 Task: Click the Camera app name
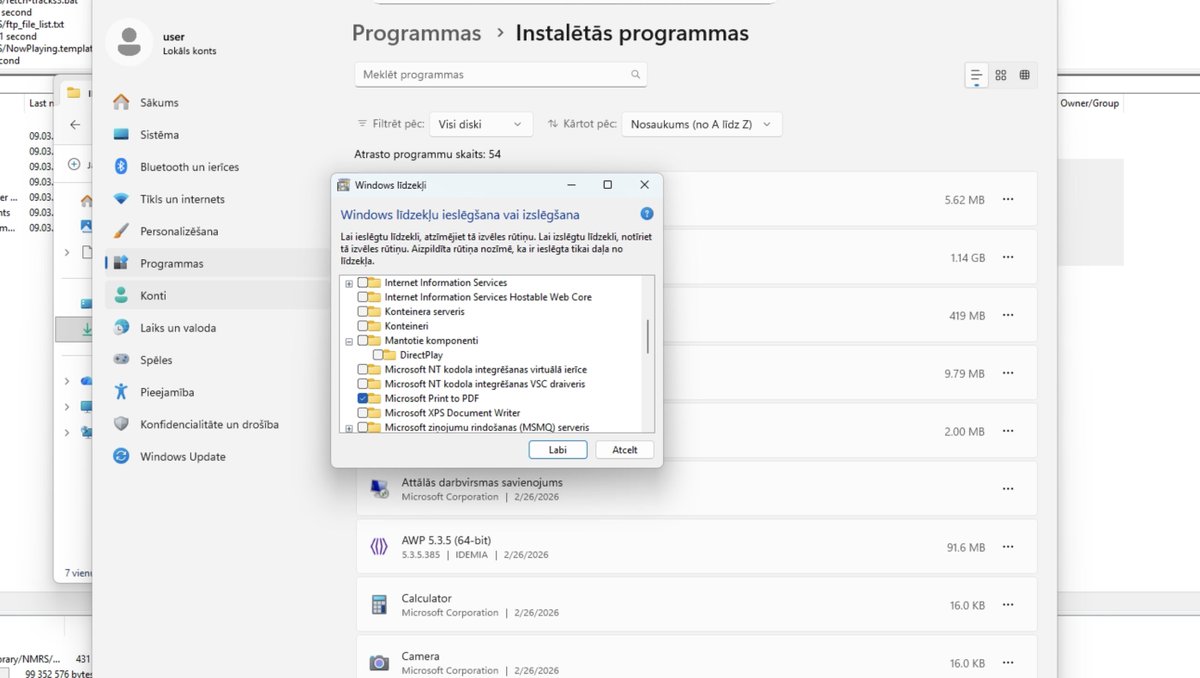pos(420,656)
